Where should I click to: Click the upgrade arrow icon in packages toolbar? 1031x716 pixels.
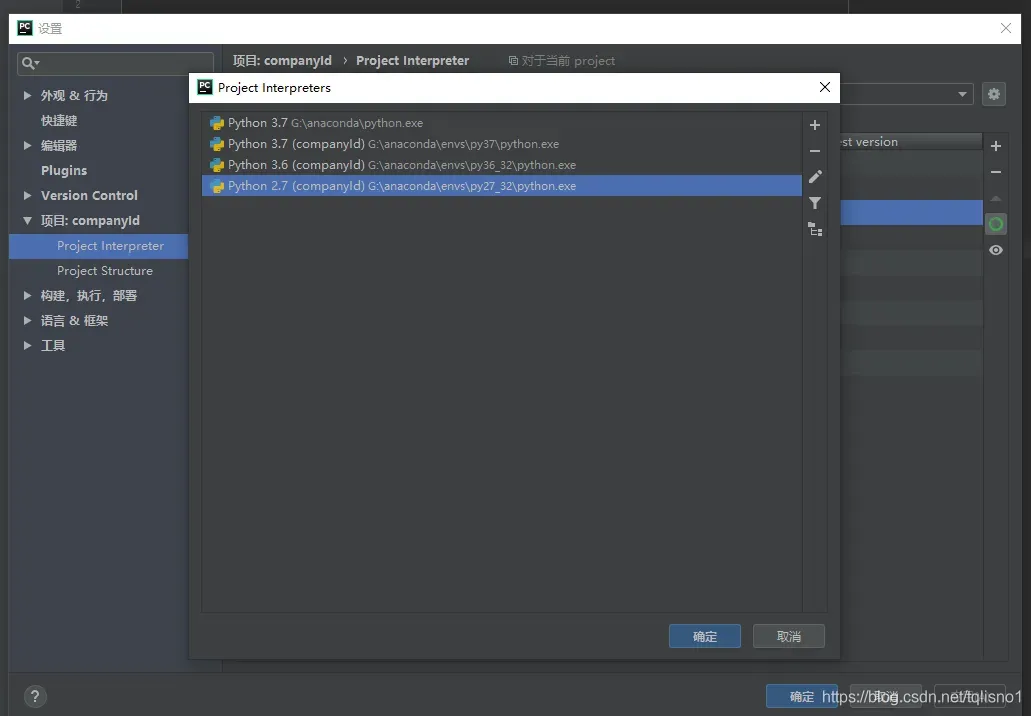pyautogui.click(x=995, y=198)
